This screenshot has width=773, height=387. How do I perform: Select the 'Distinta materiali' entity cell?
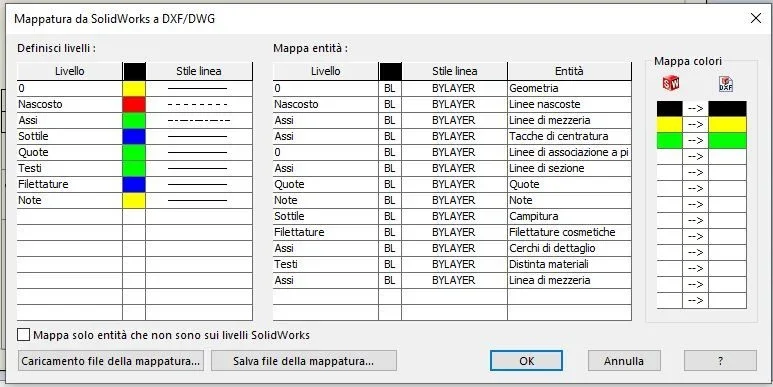tap(569, 264)
